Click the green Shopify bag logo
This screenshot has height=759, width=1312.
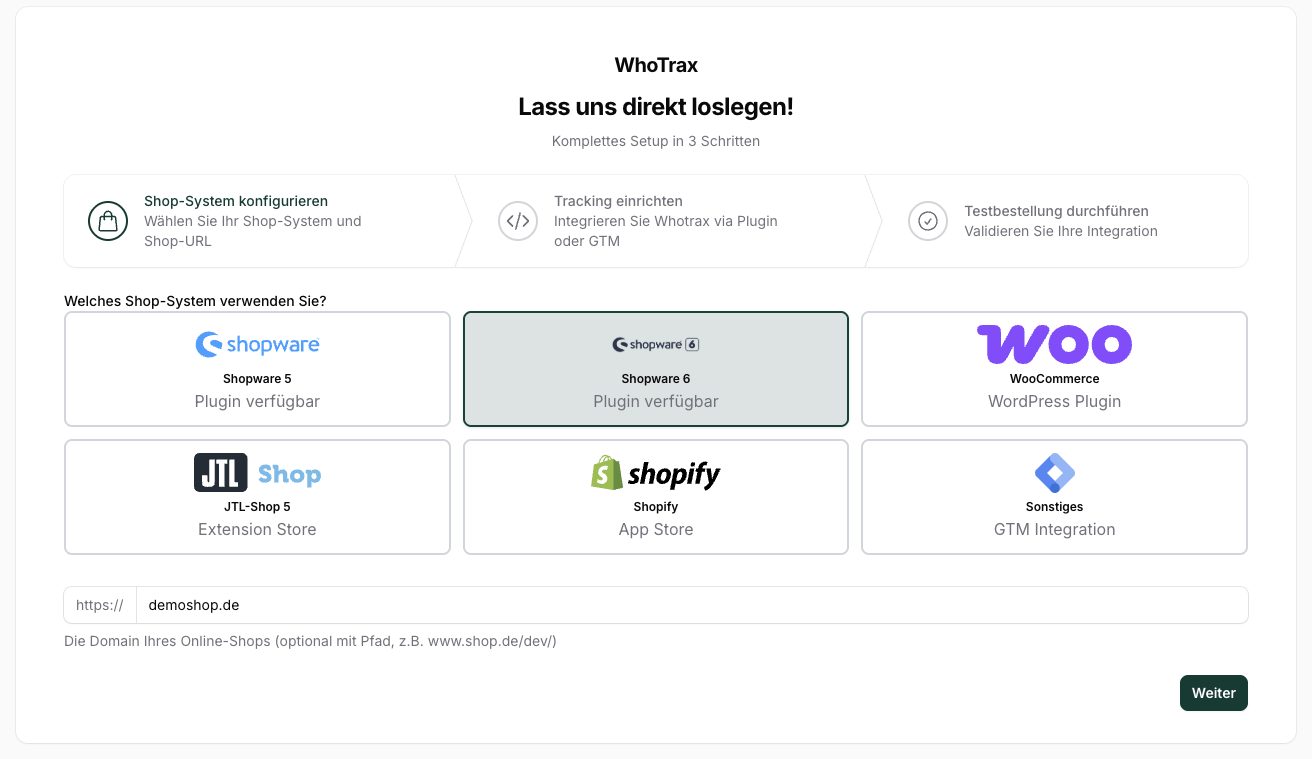coord(607,472)
